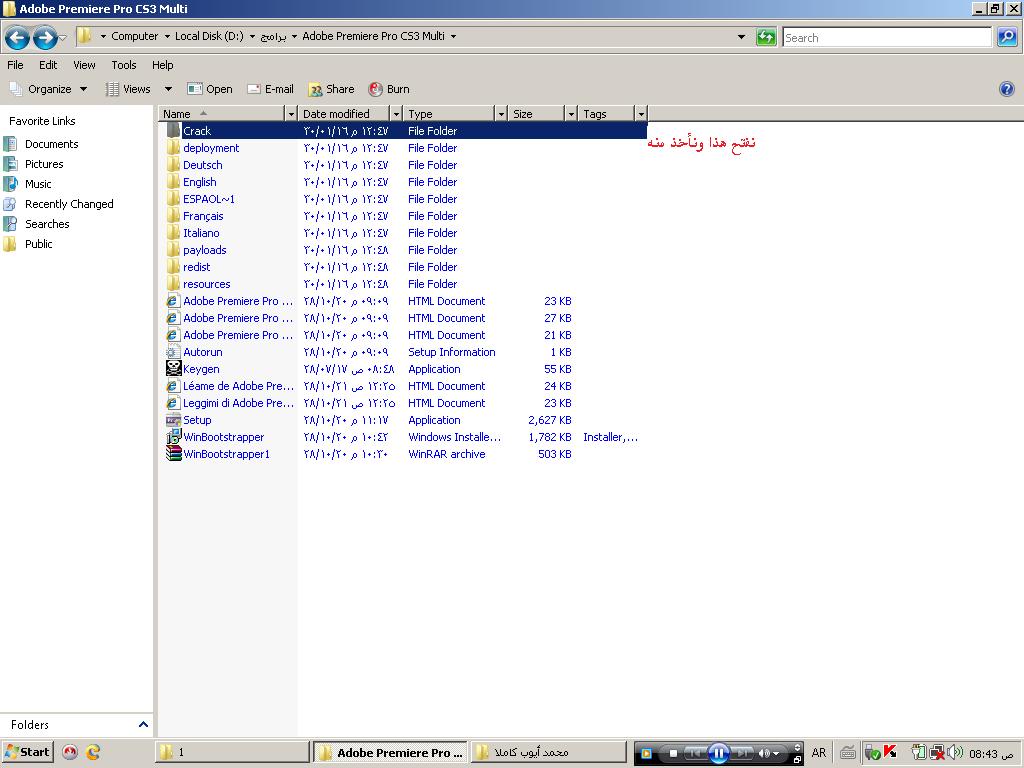Expand the address bar history dropdown

point(741,37)
